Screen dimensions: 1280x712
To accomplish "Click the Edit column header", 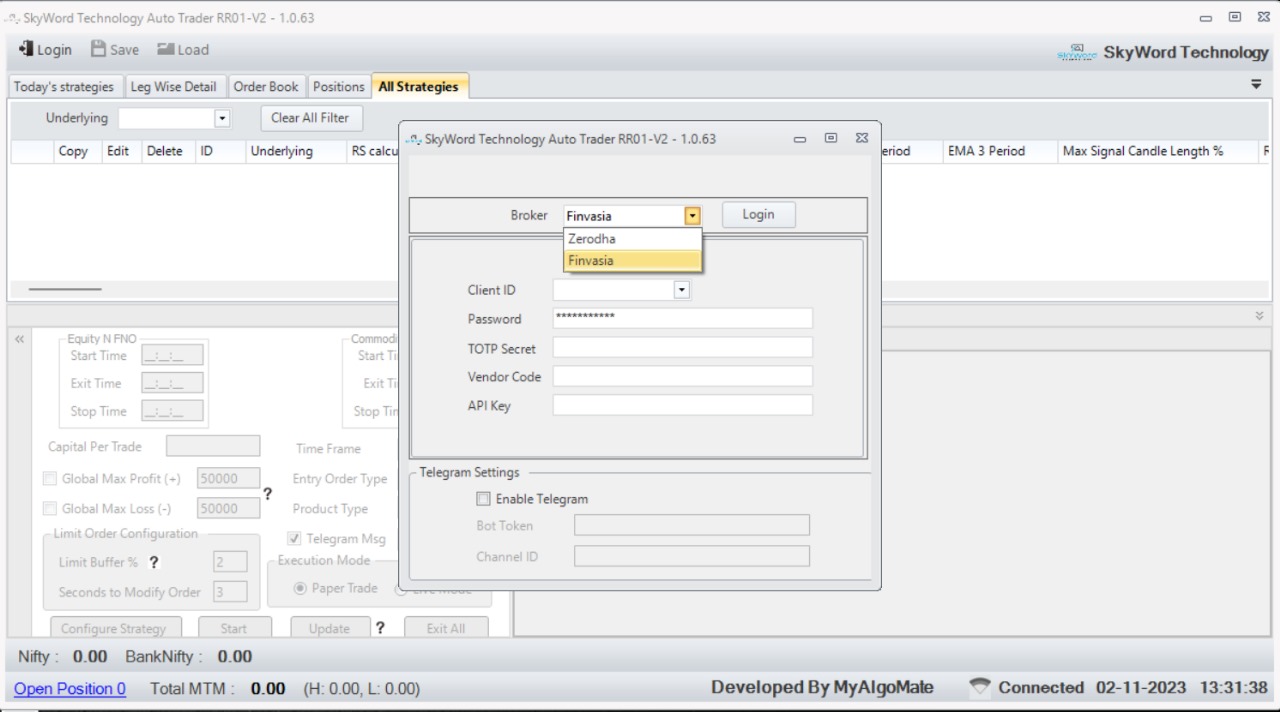I will coord(118,151).
